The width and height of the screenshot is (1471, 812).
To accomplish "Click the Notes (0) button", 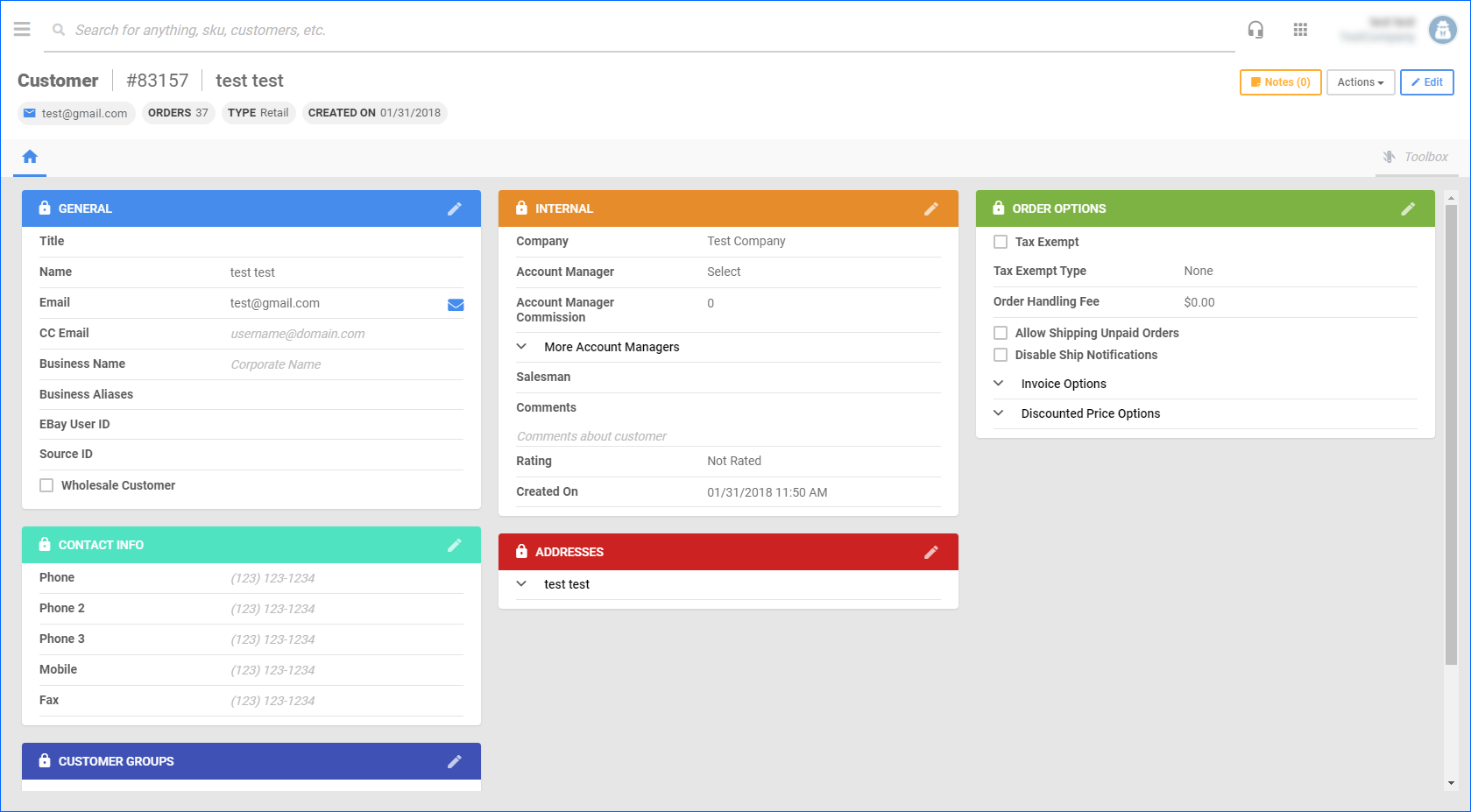I will [x=1280, y=82].
